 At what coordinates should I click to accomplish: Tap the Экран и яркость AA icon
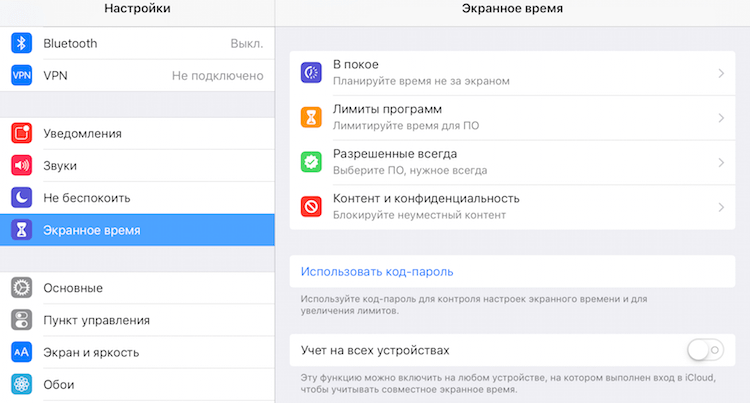[22, 352]
